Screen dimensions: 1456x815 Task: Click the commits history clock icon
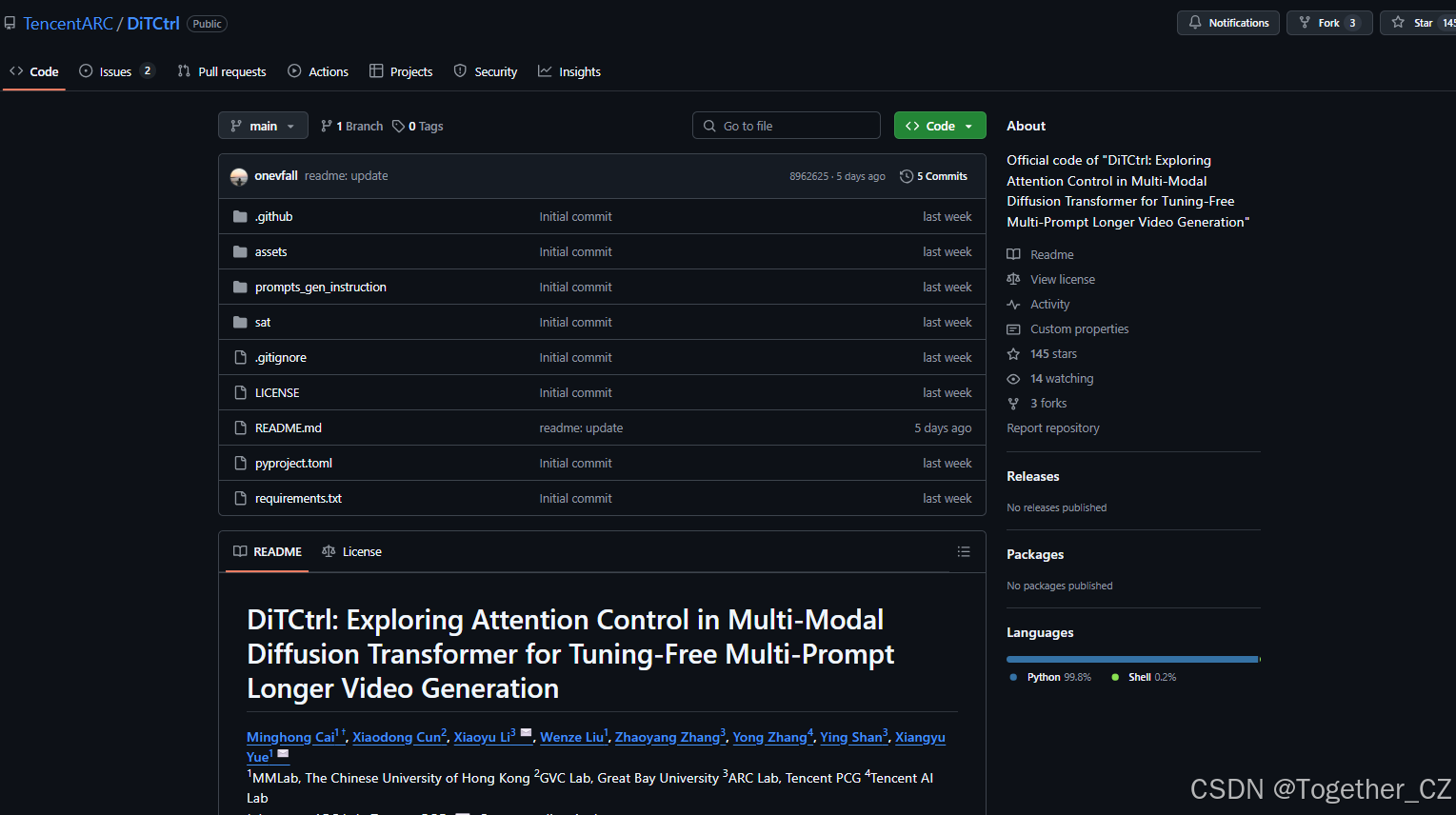click(907, 176)
